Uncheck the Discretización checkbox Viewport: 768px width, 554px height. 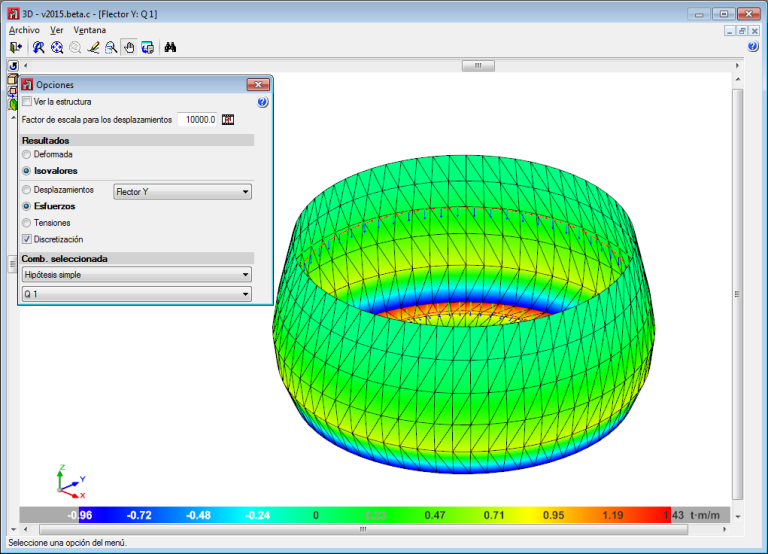27,239
